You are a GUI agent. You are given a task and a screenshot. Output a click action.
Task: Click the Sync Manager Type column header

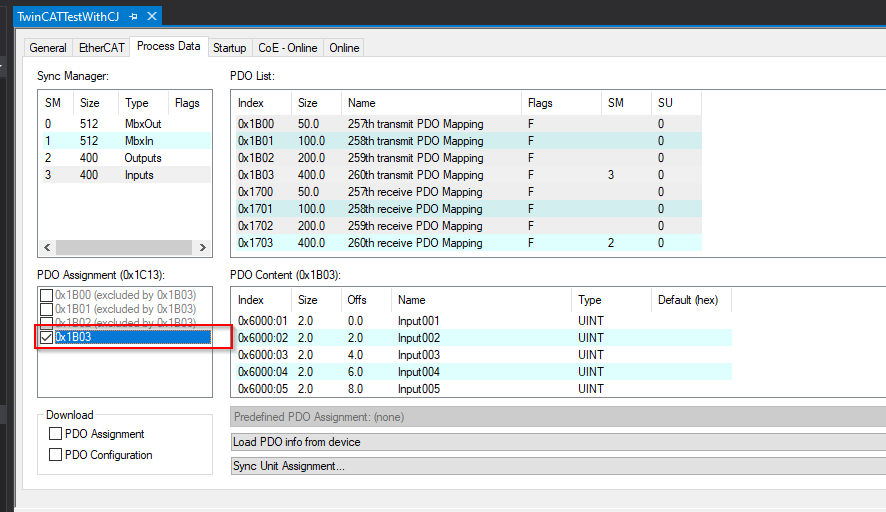(144, 103)
